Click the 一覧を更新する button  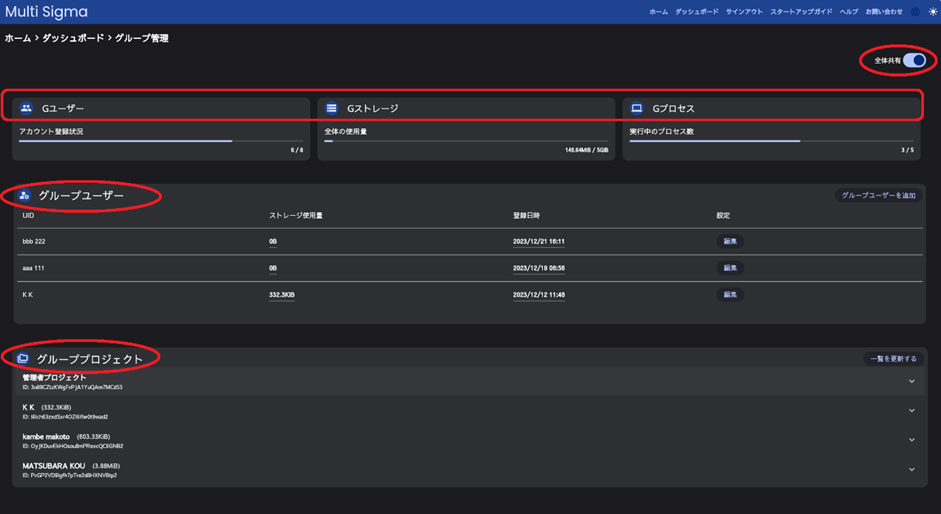coord(893,359)
